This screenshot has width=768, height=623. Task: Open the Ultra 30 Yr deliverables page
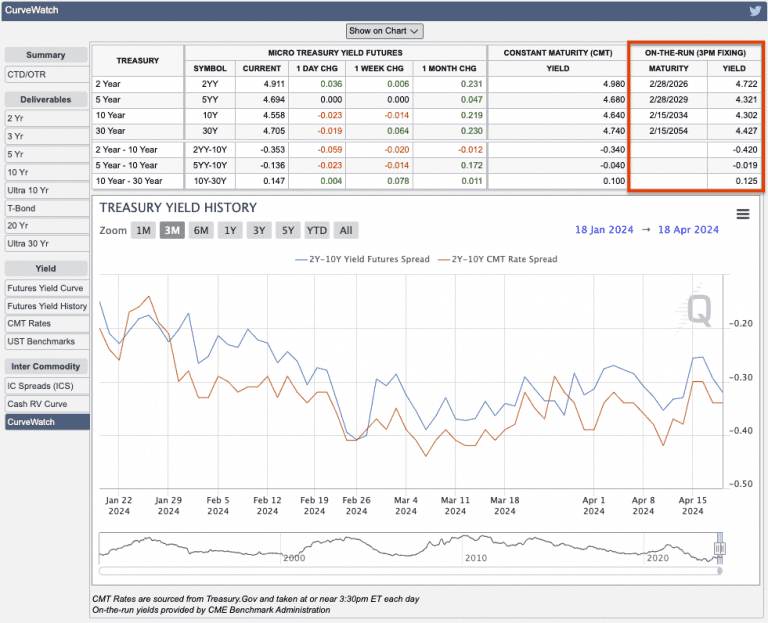47,243
